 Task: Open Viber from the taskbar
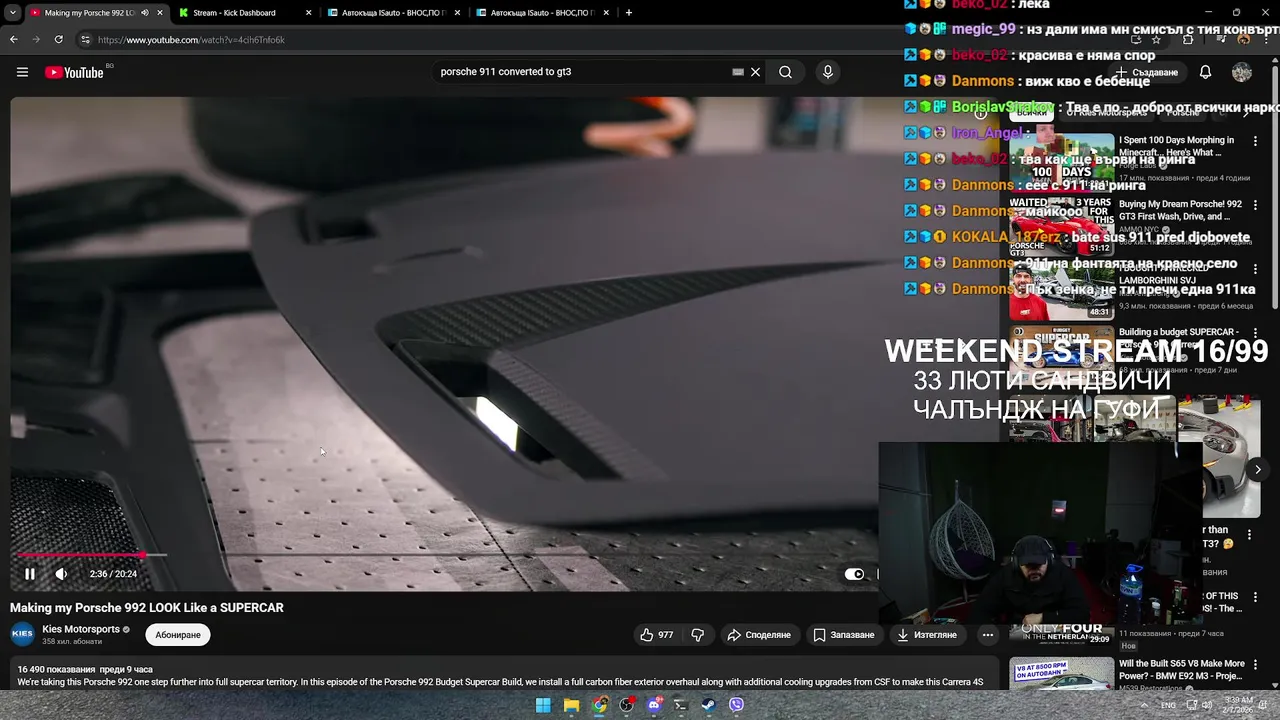736,705
